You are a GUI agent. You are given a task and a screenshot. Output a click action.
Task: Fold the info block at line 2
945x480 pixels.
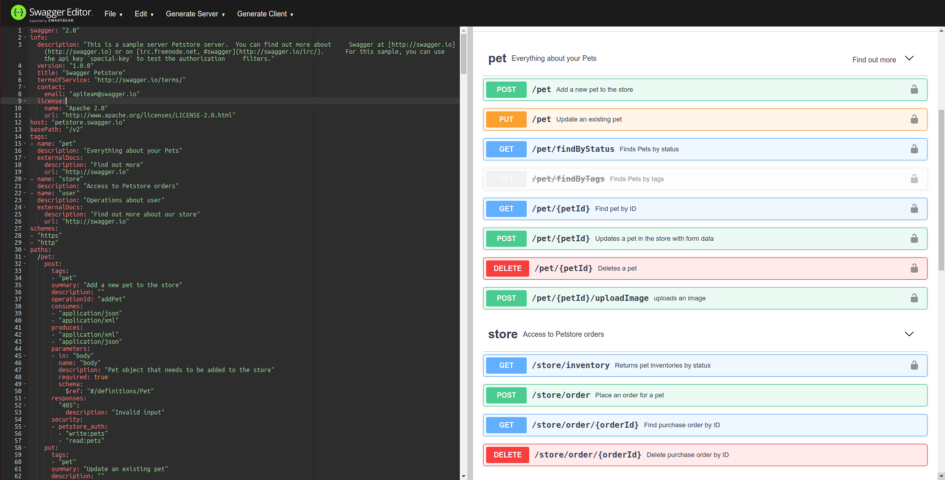25,37
